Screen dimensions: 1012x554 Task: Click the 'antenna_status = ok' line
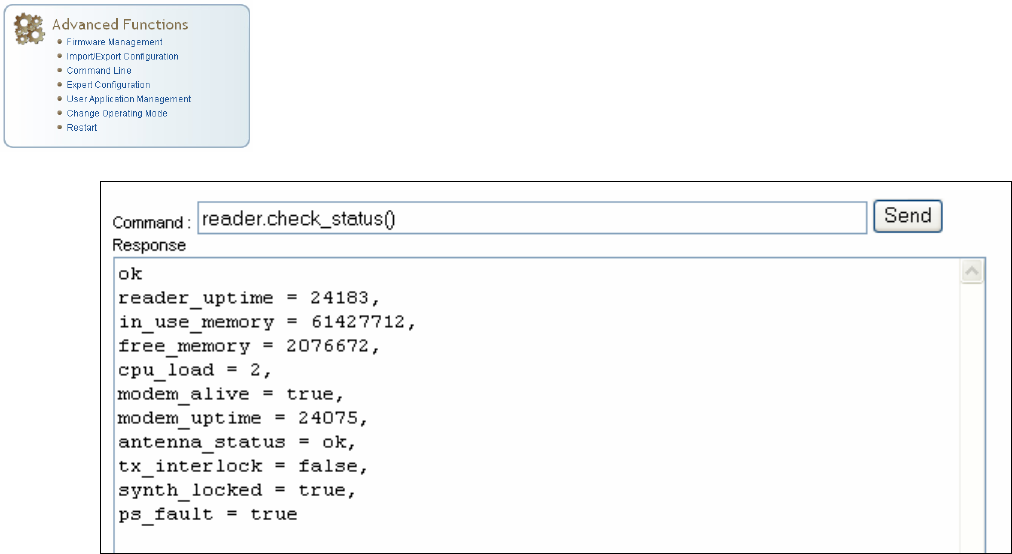pos(237,442)
